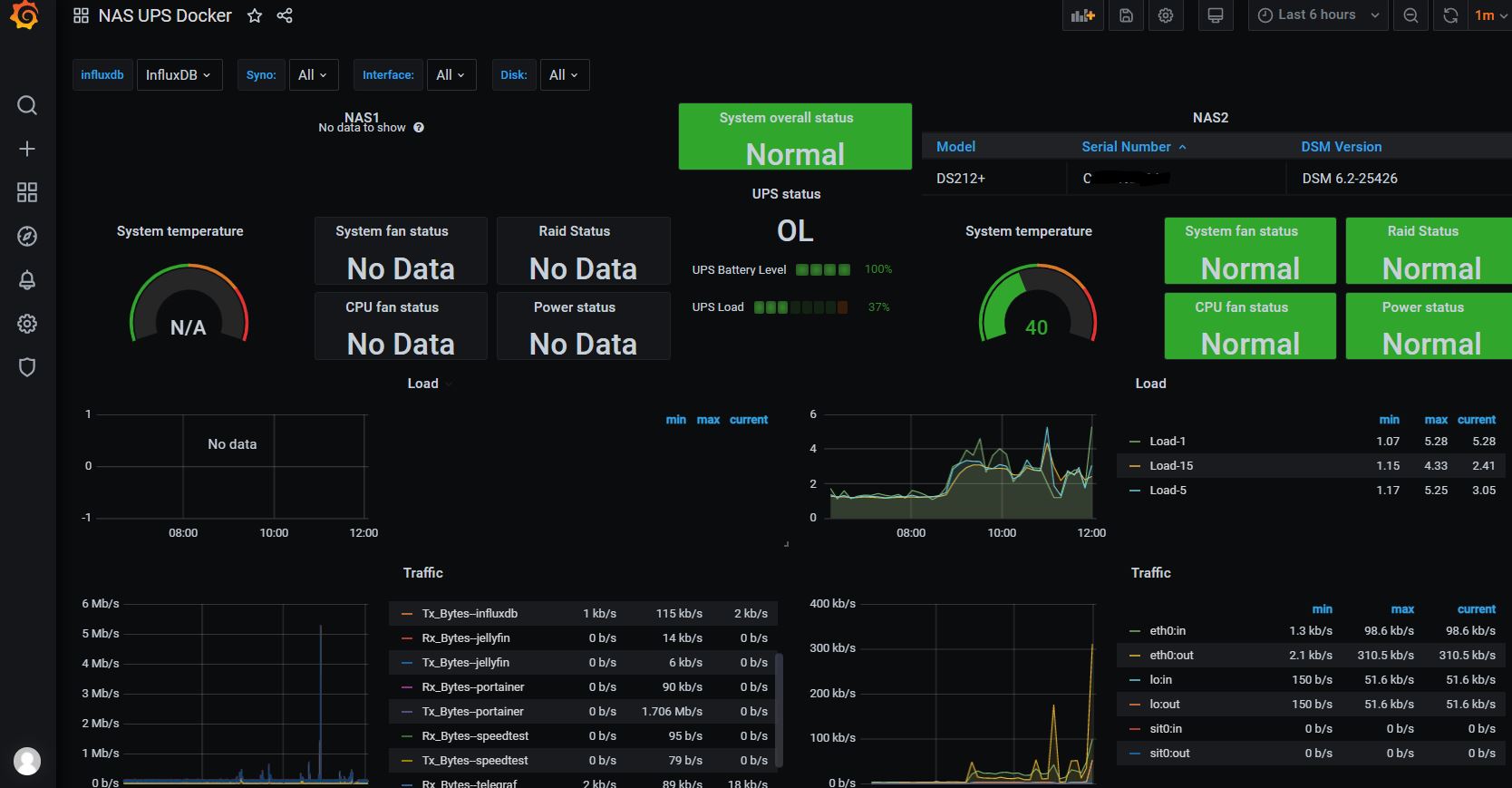
Task: Toggle lo:out series in Traffic legend
Action: pos(1165,705)
